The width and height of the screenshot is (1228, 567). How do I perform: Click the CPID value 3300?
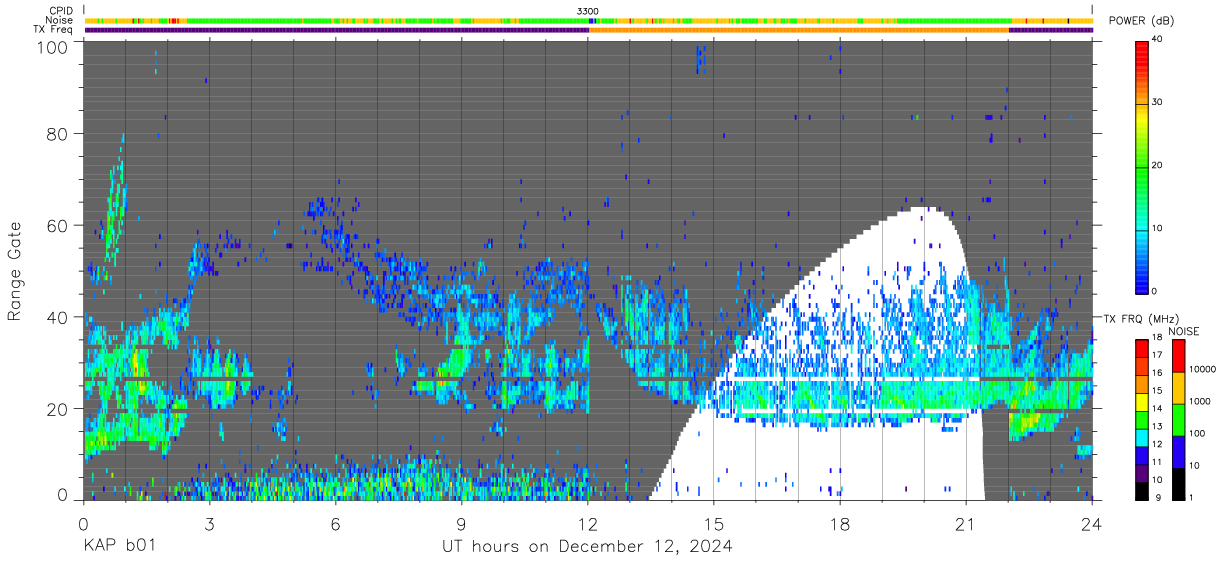(x=588, y=11)
